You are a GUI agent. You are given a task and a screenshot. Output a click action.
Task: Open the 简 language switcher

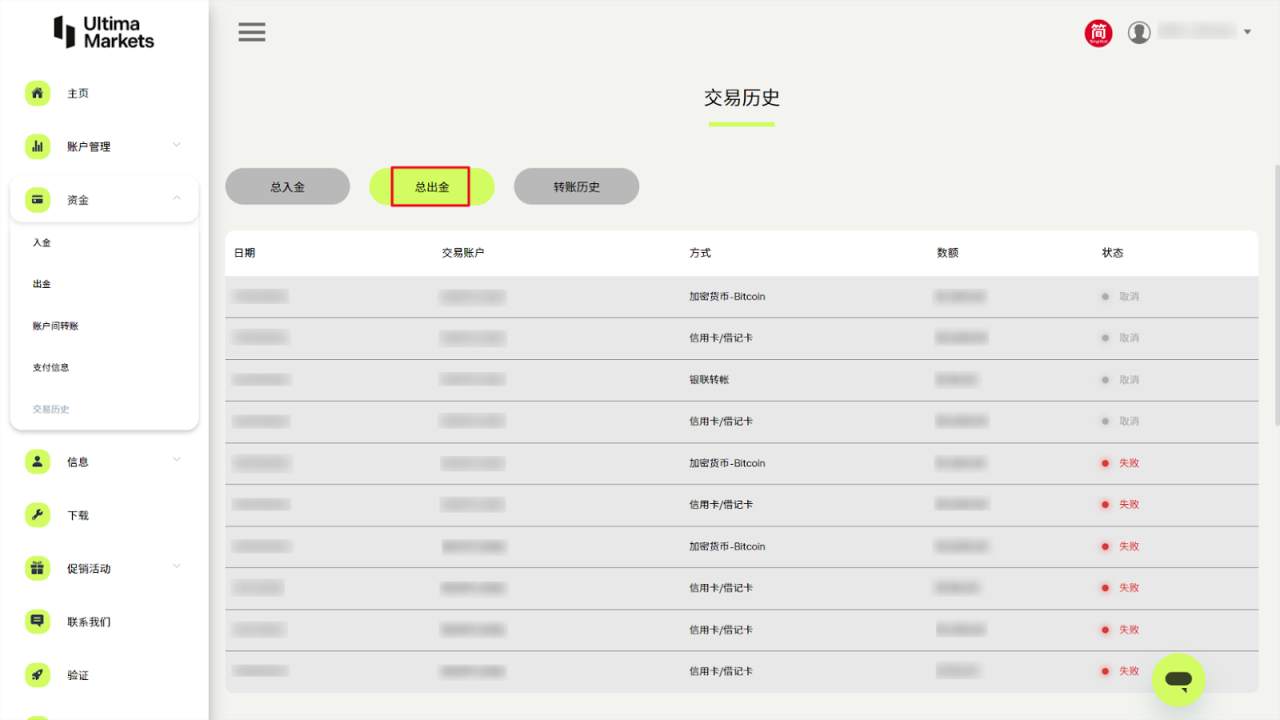[x=1097, y=32]
